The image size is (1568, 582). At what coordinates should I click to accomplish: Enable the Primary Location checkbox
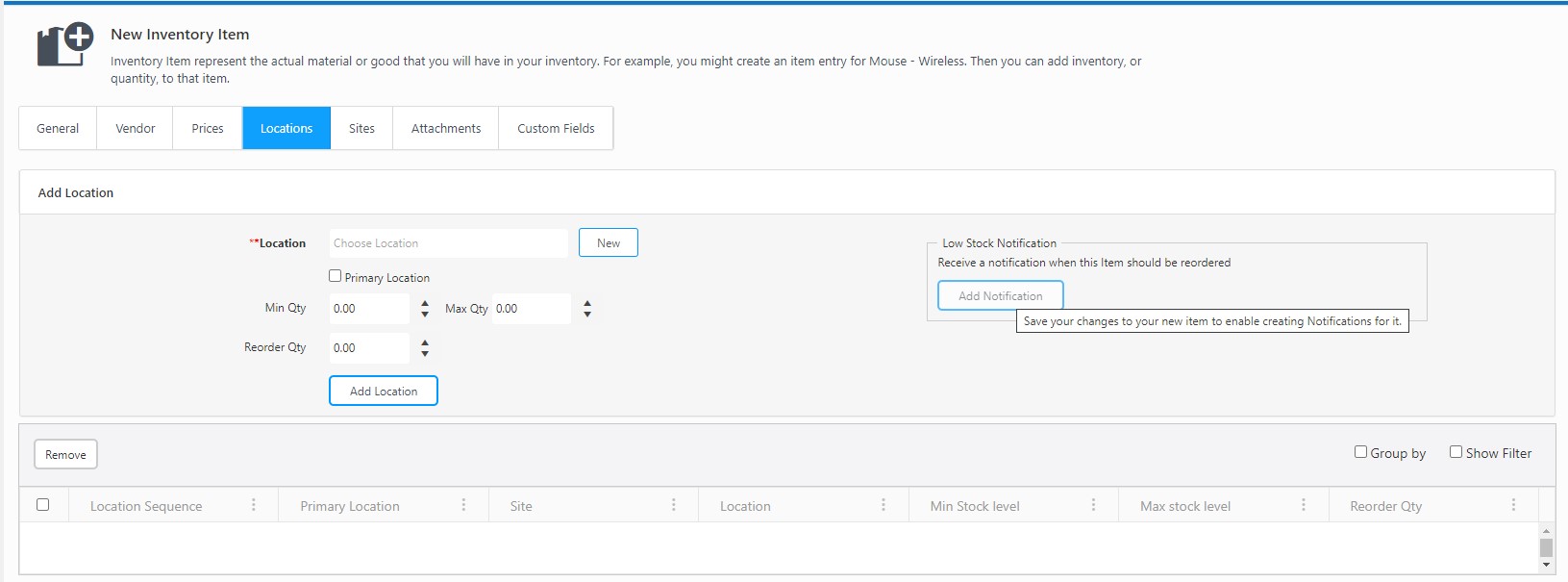coord(336,276)
